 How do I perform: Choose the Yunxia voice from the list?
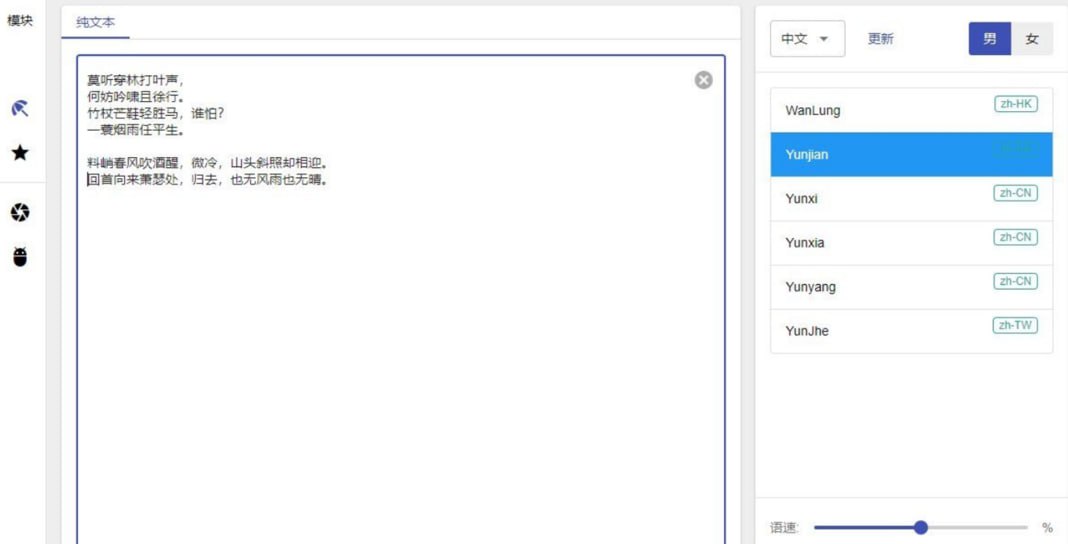pos(805,243)
